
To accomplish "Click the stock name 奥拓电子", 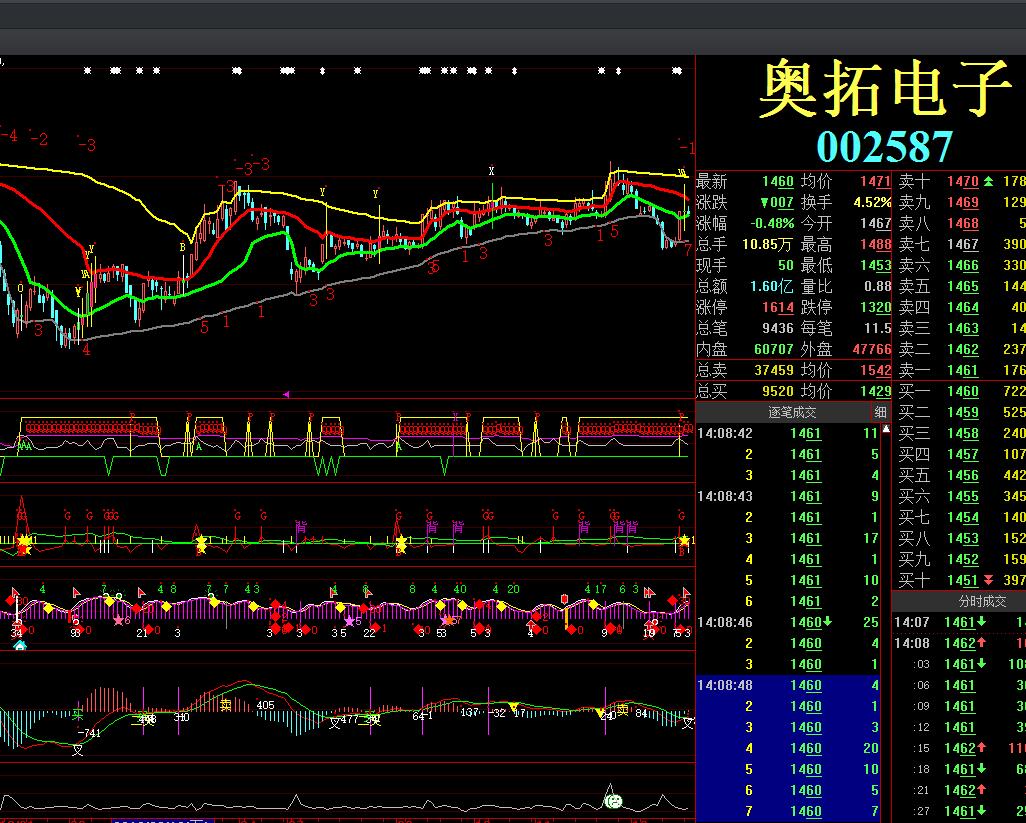I will coord(885,89).
